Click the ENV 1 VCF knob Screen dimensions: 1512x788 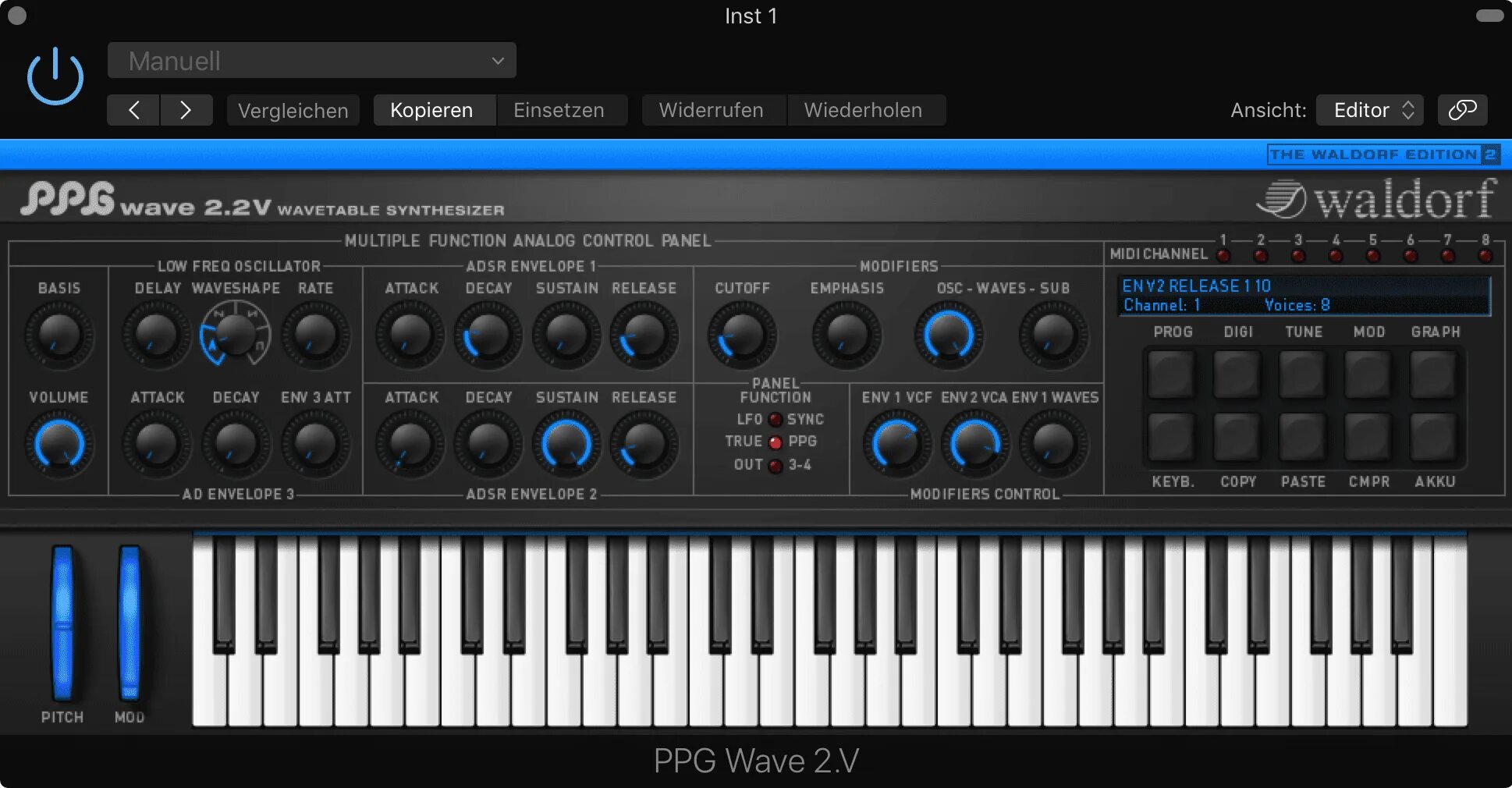pyautogui.click(x=897, y=444)
